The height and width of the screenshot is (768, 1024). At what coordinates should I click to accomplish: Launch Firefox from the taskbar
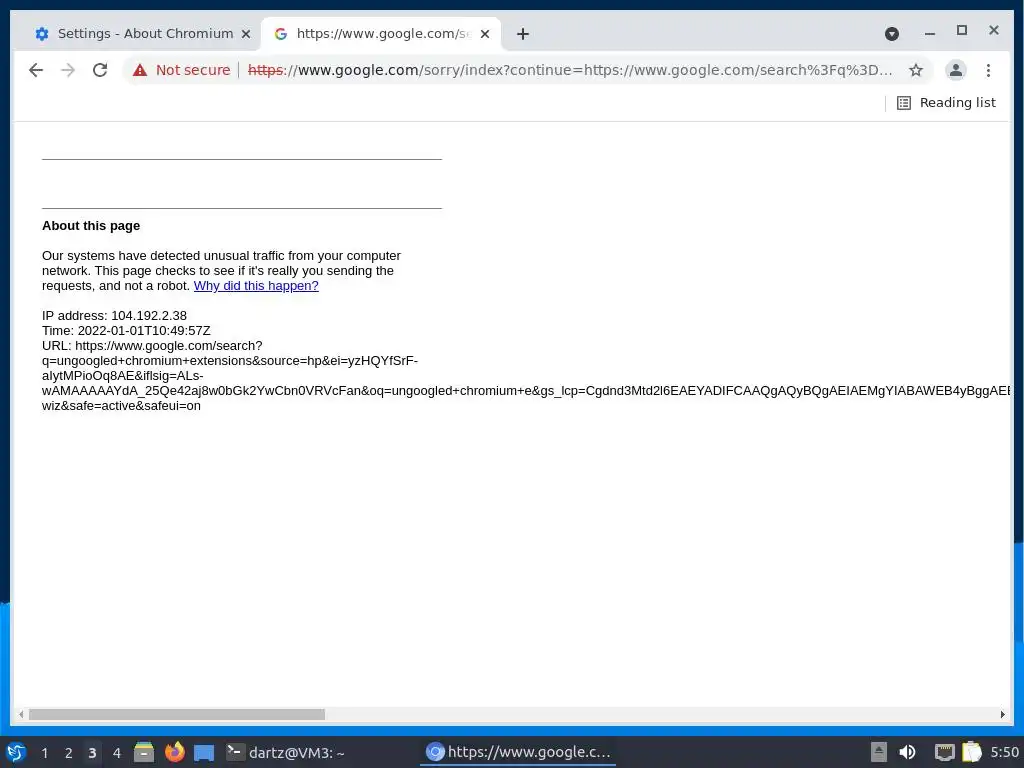tap(174, 752)
